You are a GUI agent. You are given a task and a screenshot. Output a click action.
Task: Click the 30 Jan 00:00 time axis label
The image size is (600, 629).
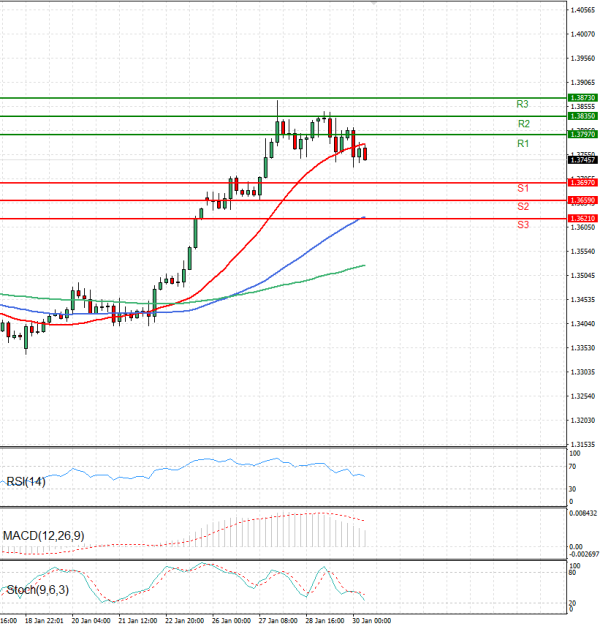click(368, 621)
